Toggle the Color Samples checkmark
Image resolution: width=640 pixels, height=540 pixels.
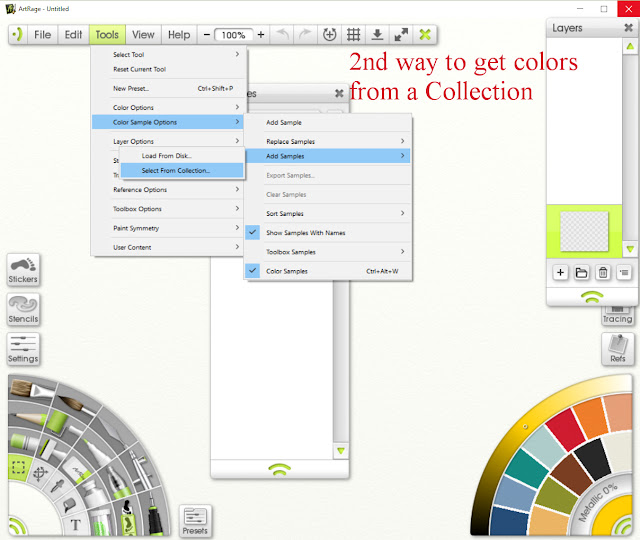(253, 271)
